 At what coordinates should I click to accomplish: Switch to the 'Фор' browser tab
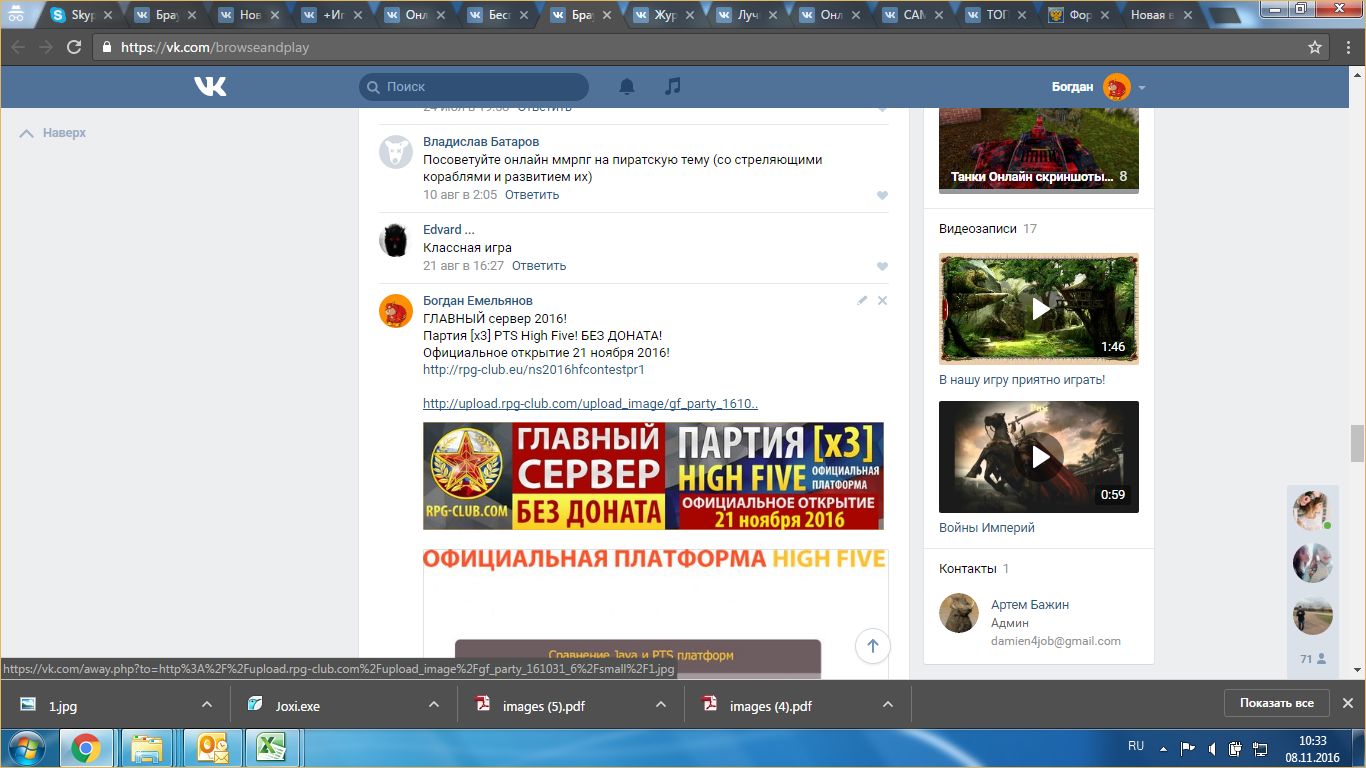pos(1080,15)
